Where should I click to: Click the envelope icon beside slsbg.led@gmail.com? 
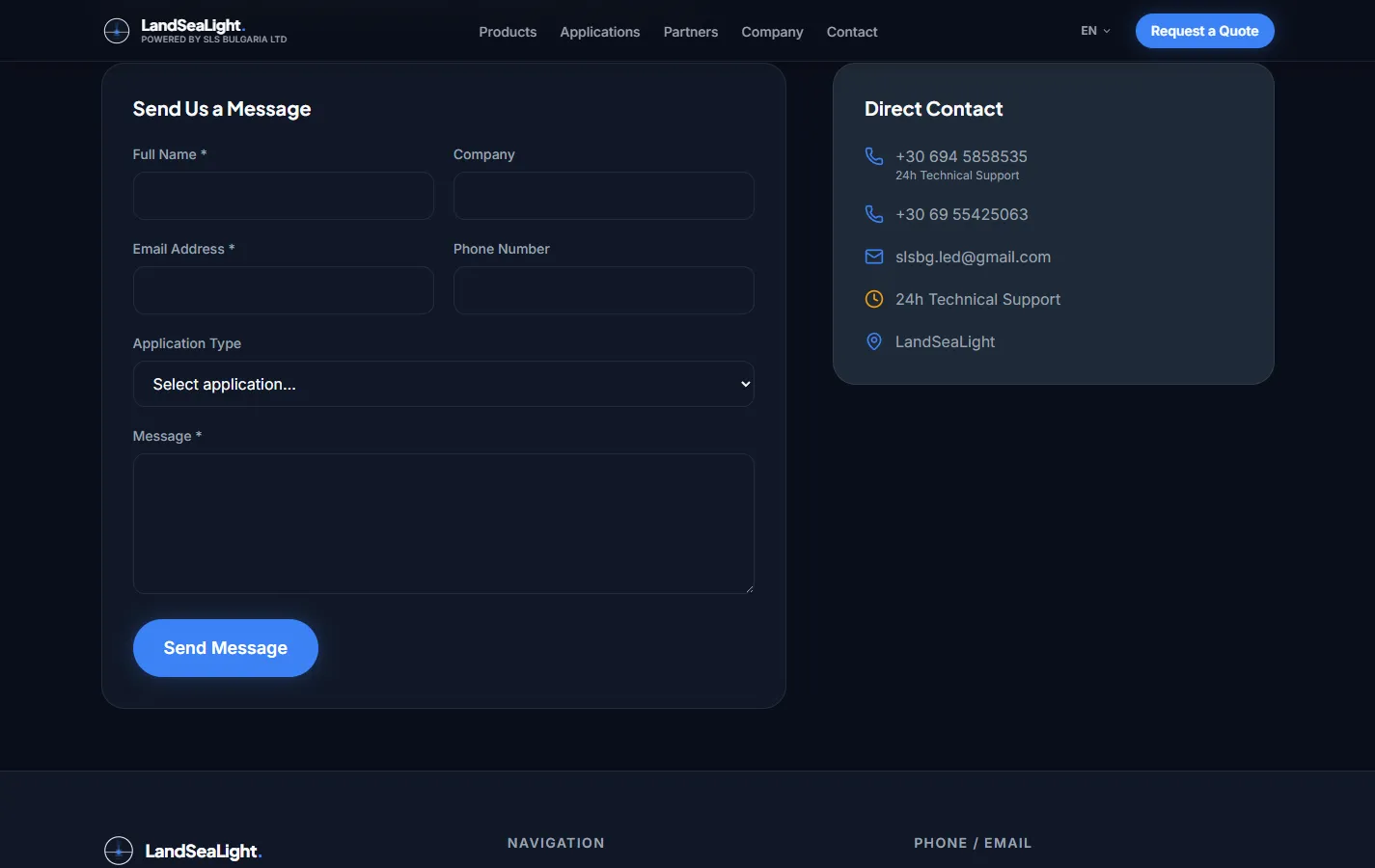pyautogui.click(x=874, y=257)
